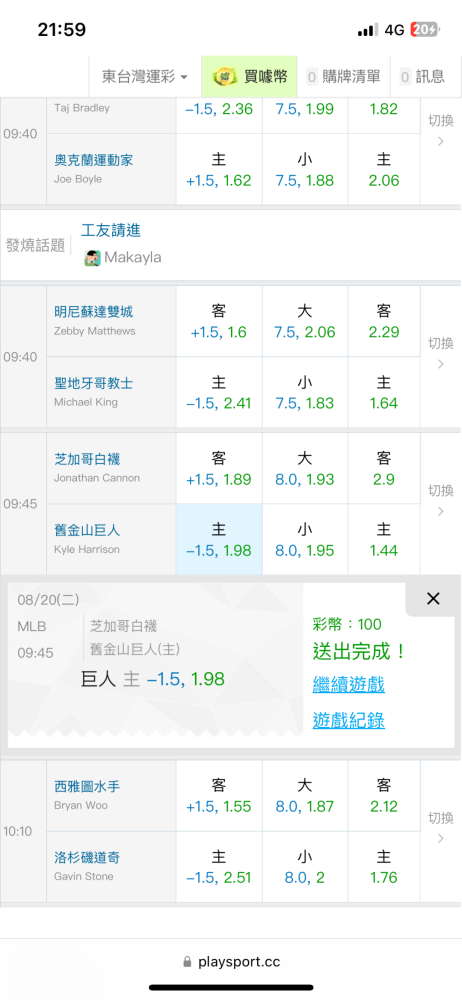Select 客 2.12 moneyline for 西雅圖水手

pyautogui.click(x=384, y=795)
